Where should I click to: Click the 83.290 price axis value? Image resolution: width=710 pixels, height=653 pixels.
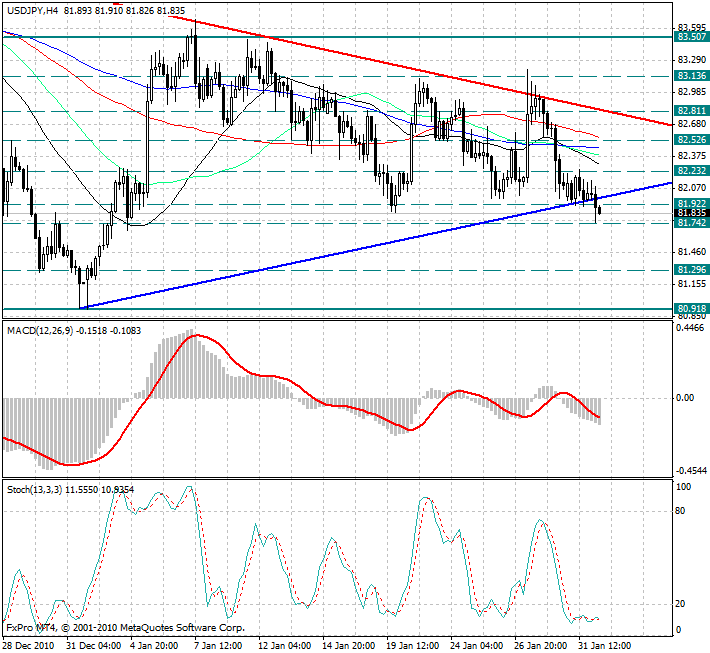(x=692, y=60)
